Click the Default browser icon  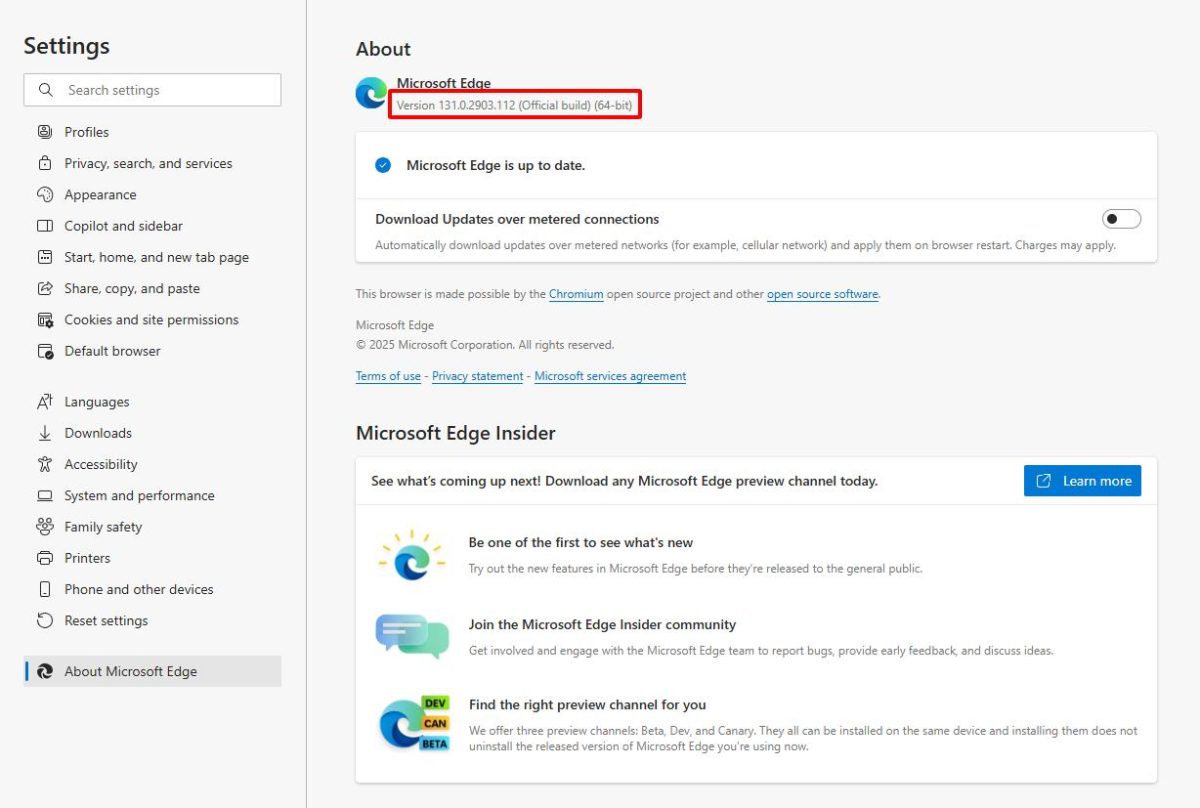[44, 351]
